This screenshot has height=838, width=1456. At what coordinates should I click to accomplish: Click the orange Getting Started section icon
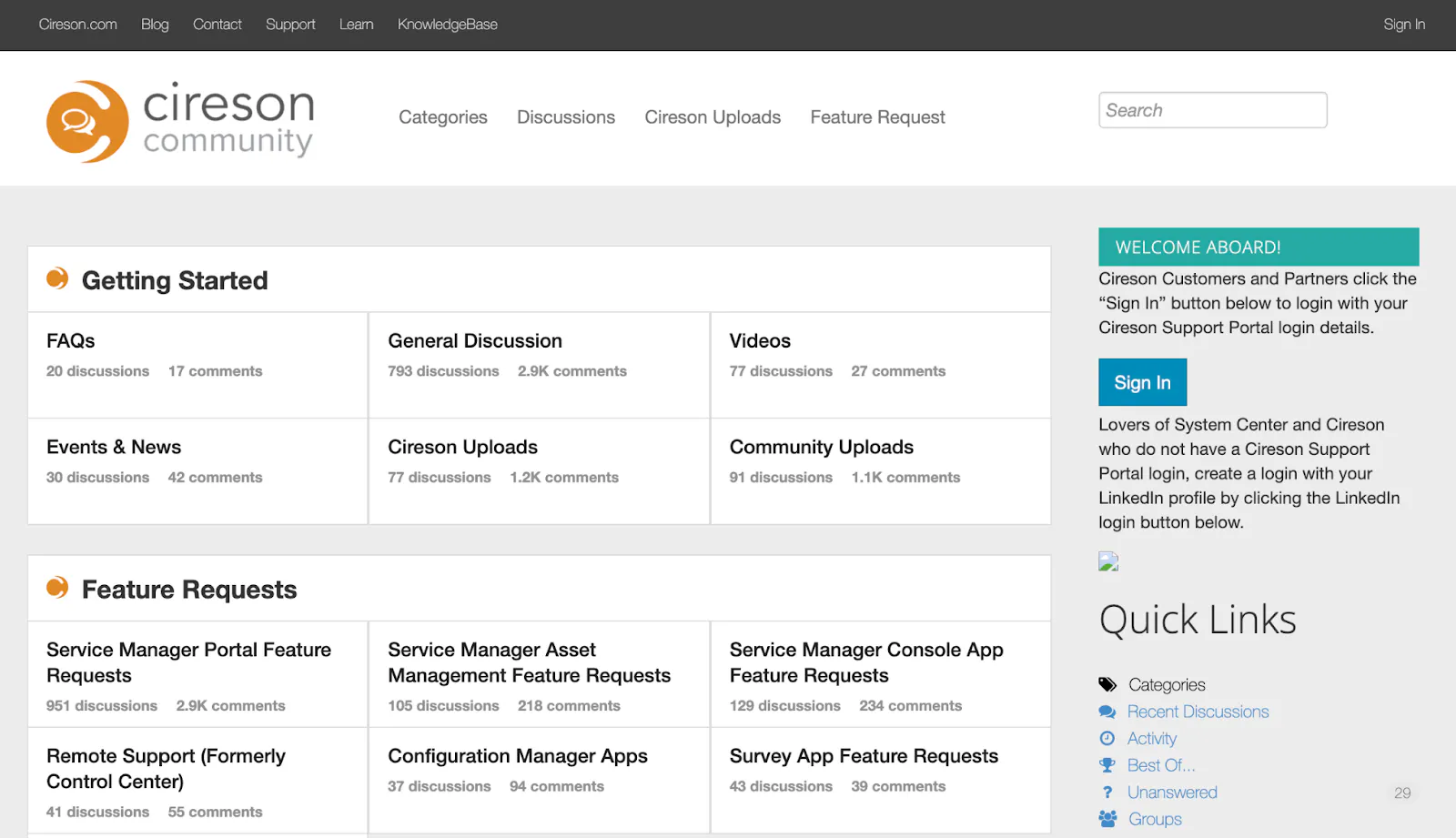[57, 278]
